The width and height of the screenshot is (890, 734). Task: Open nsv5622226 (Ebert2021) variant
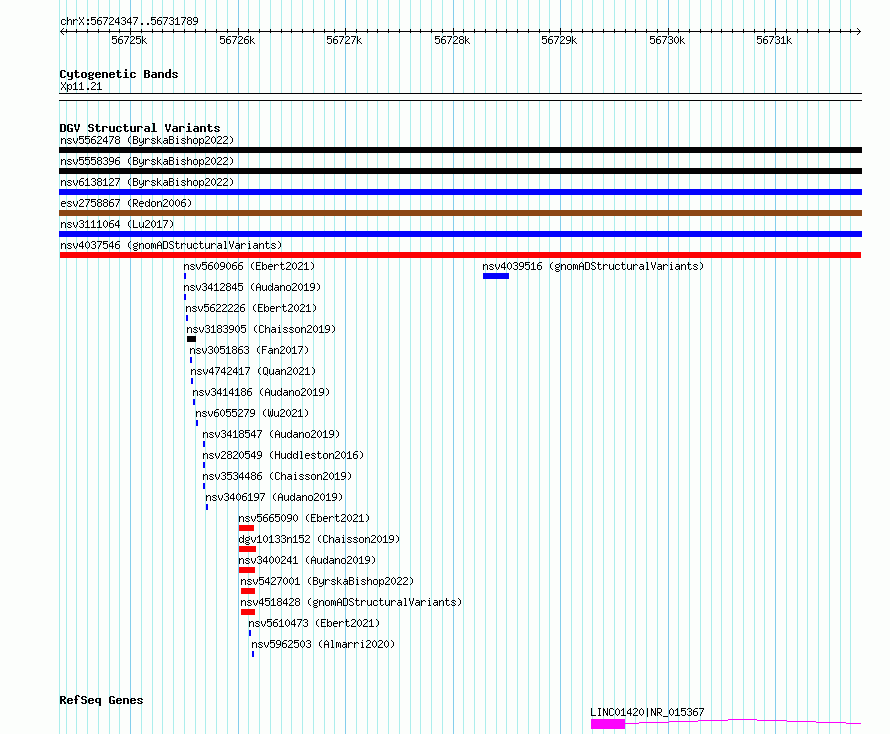[251, 308]
